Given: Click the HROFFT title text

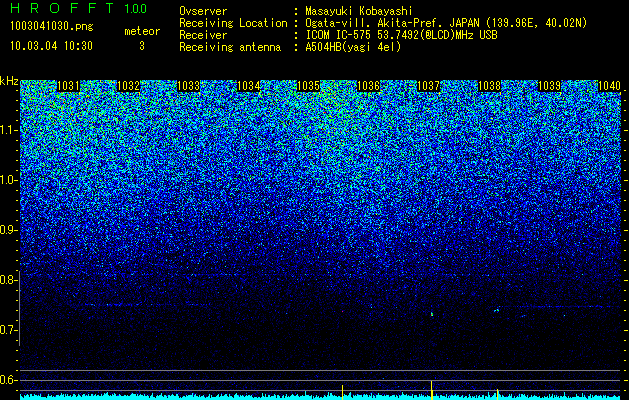Looking at the screenshot, I should [x=62, y=8].
